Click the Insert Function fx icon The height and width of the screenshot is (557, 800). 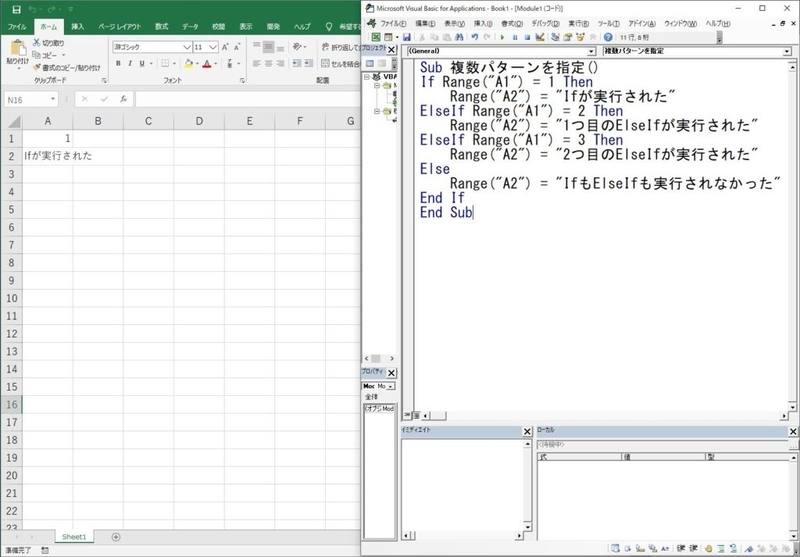tap(123, 99)
